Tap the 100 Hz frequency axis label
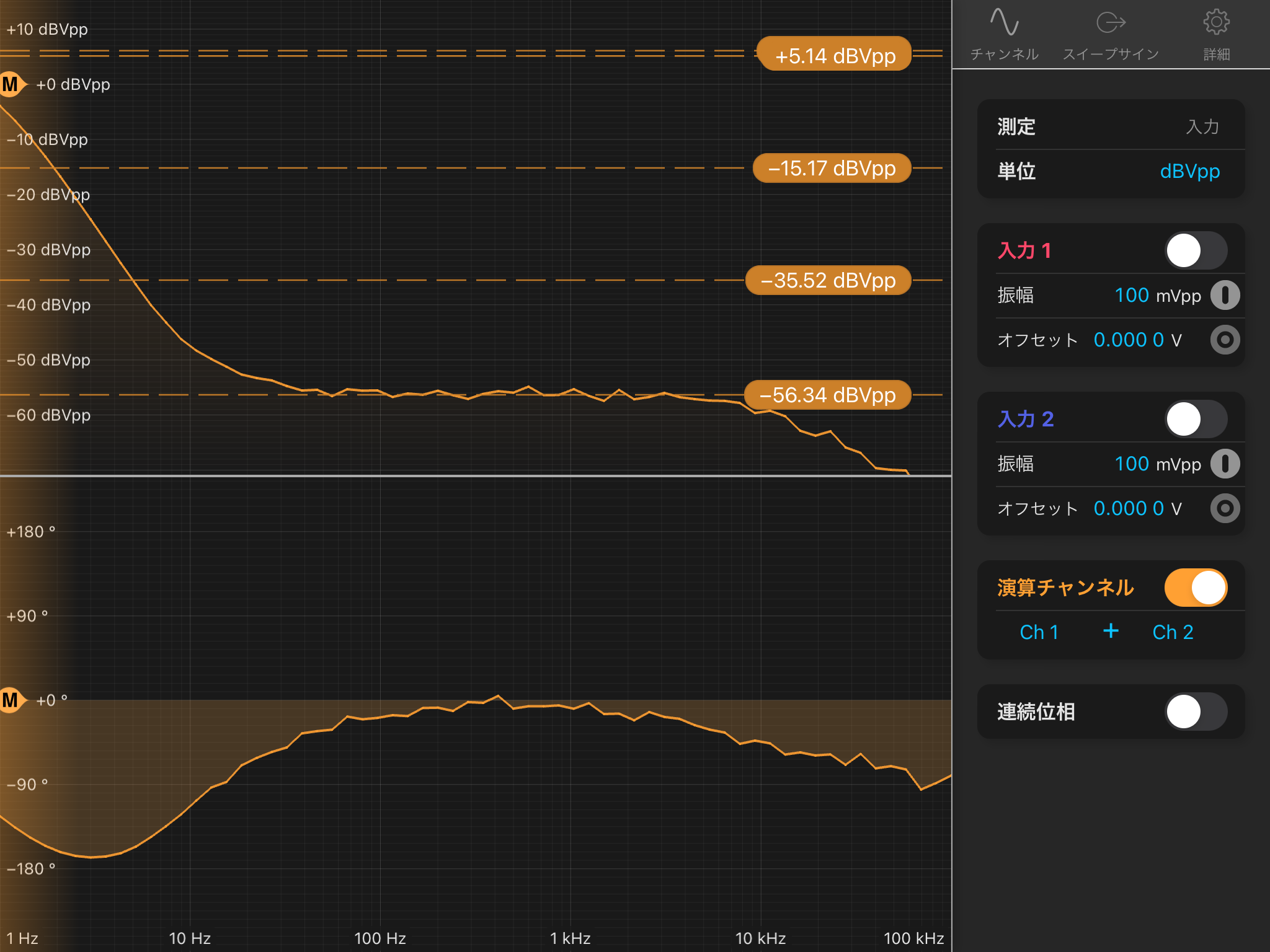 tap(380, 938)
